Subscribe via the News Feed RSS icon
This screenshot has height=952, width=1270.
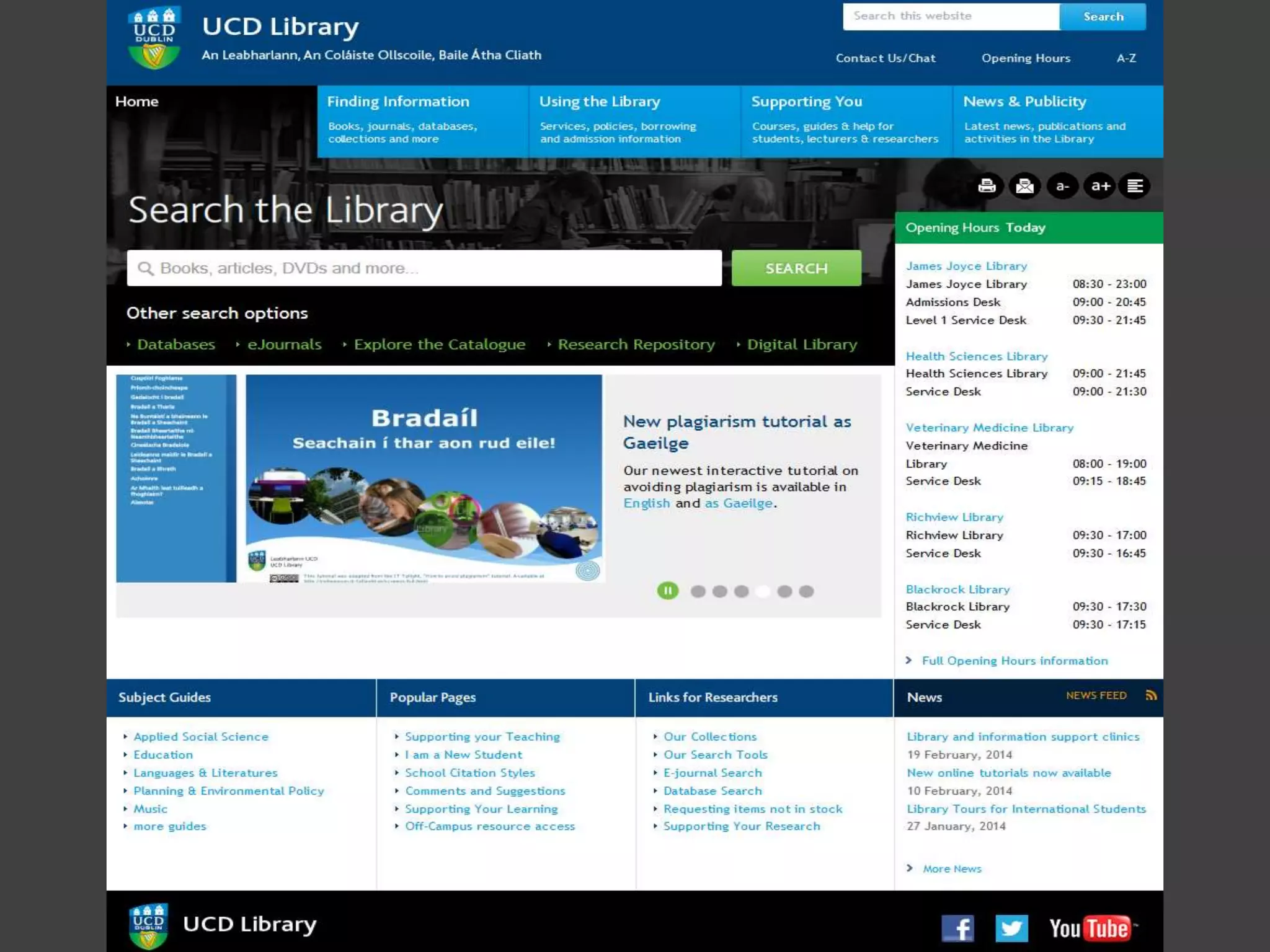click(x=1151, y=695)
